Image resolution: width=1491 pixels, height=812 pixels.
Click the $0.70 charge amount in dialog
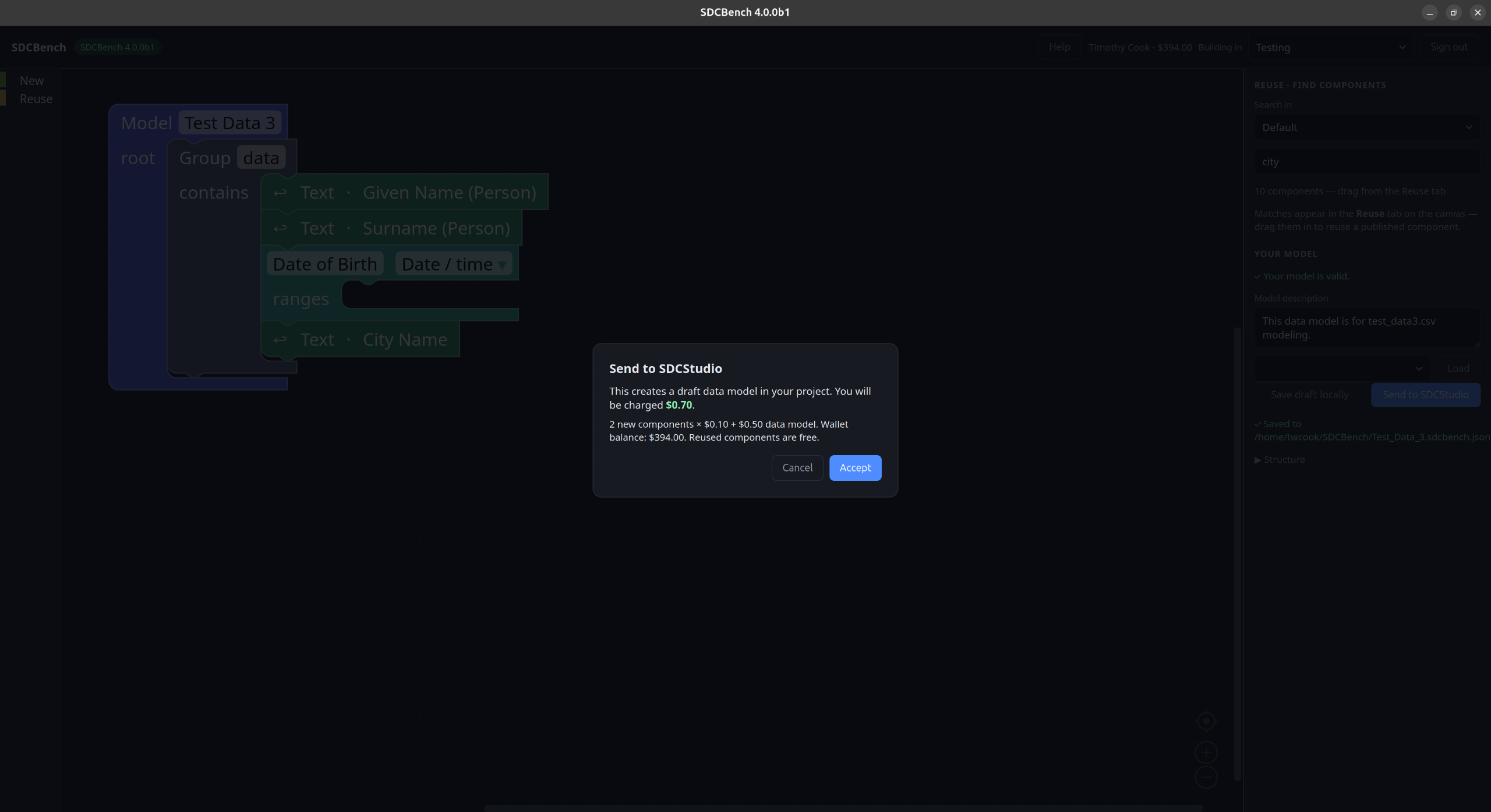click(679, 405)
